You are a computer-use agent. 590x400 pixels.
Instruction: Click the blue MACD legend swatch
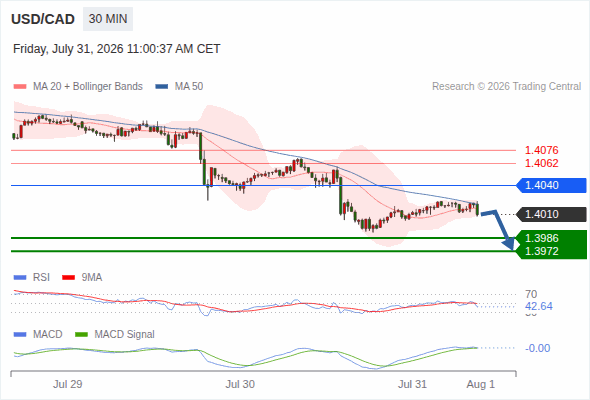pyautogui.click(x=20, y=334)
